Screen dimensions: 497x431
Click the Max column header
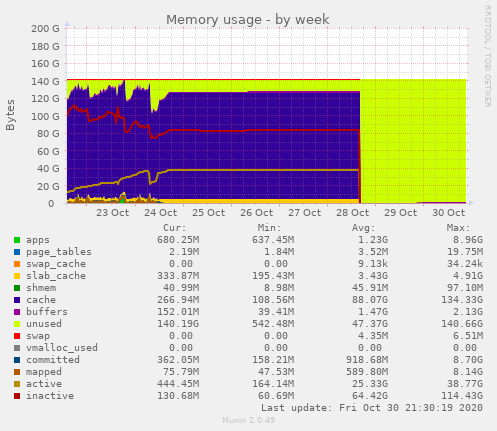458,228
